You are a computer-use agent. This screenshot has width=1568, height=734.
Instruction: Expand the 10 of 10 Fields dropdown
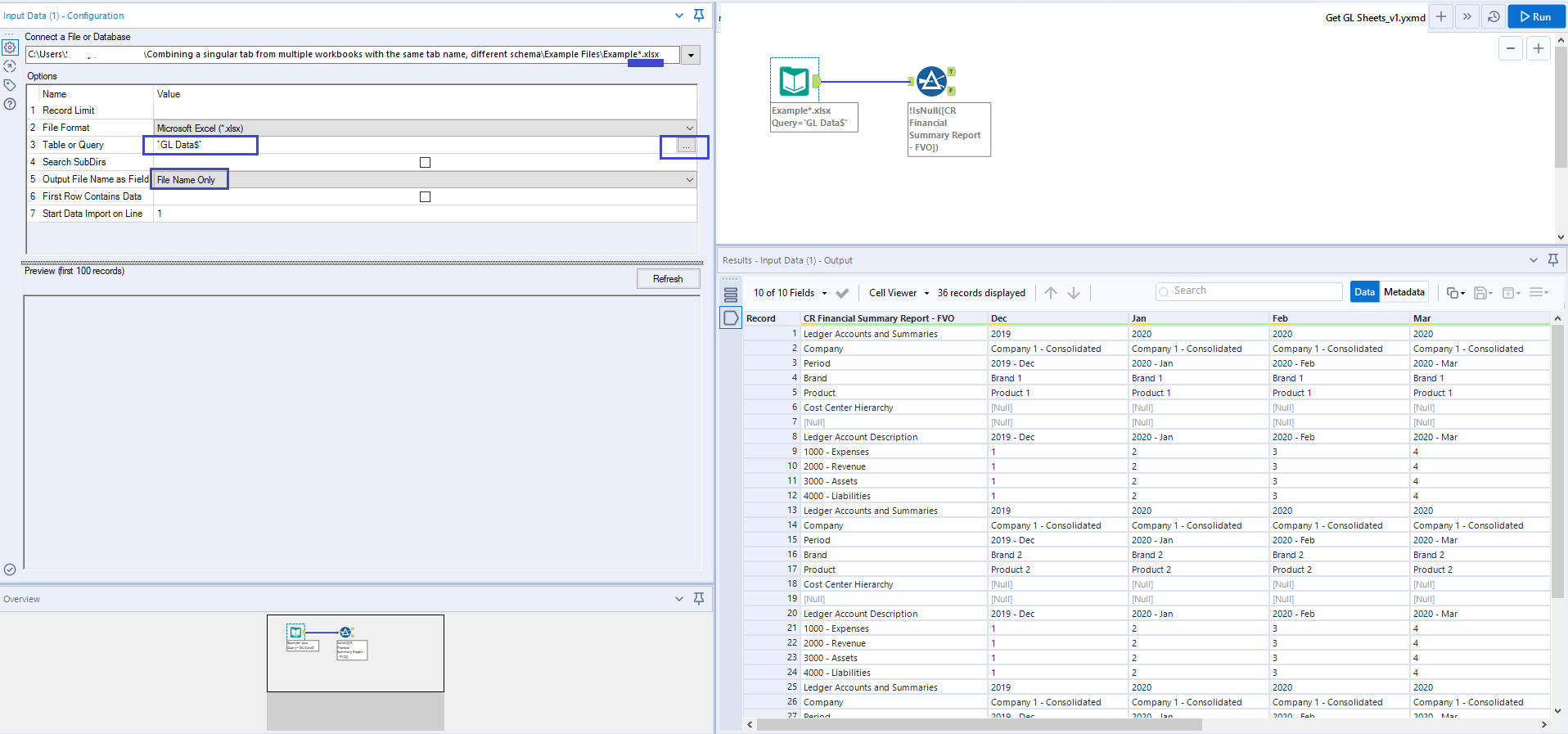pos(824,293)
